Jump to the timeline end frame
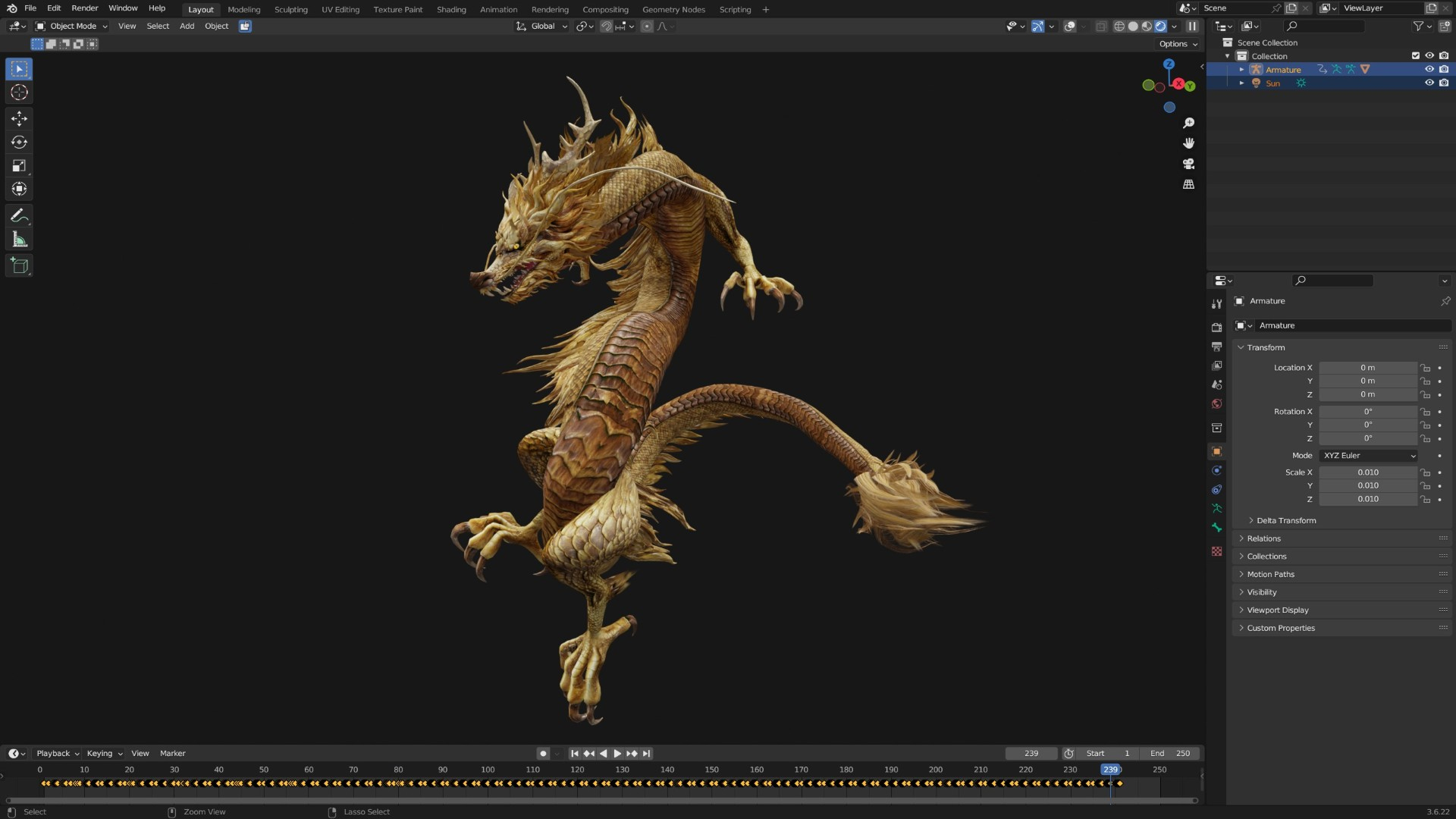The width and height of the screenshot is (1456, 819). coord(646,753)
